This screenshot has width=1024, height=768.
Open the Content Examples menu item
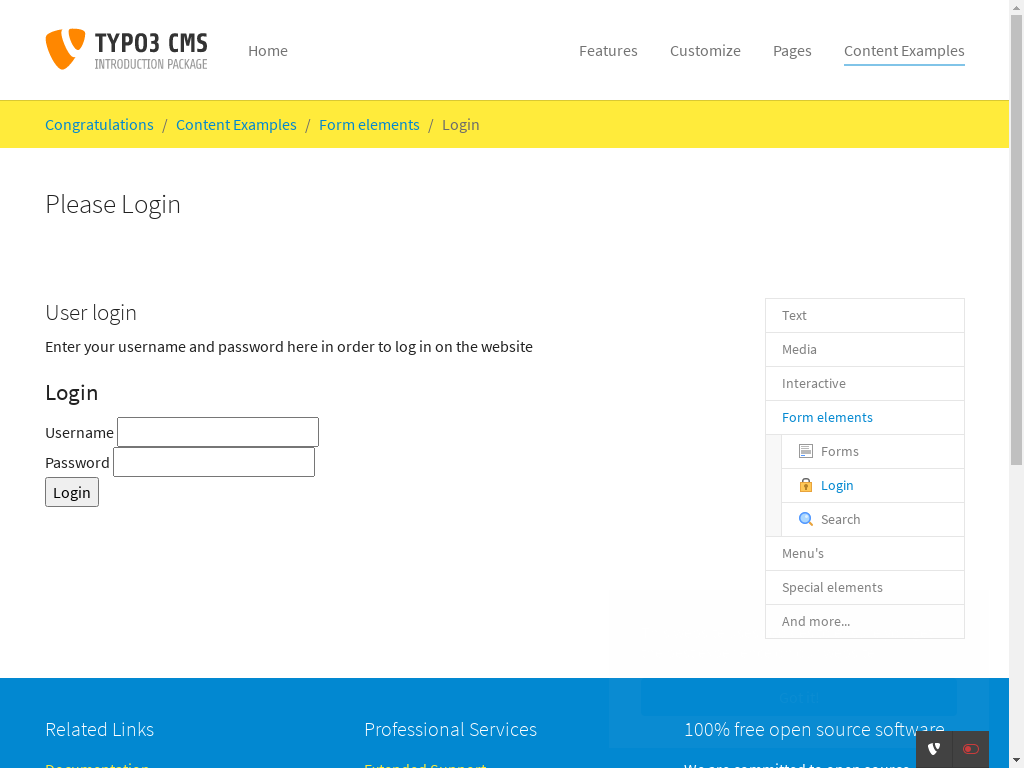(904, 51)
